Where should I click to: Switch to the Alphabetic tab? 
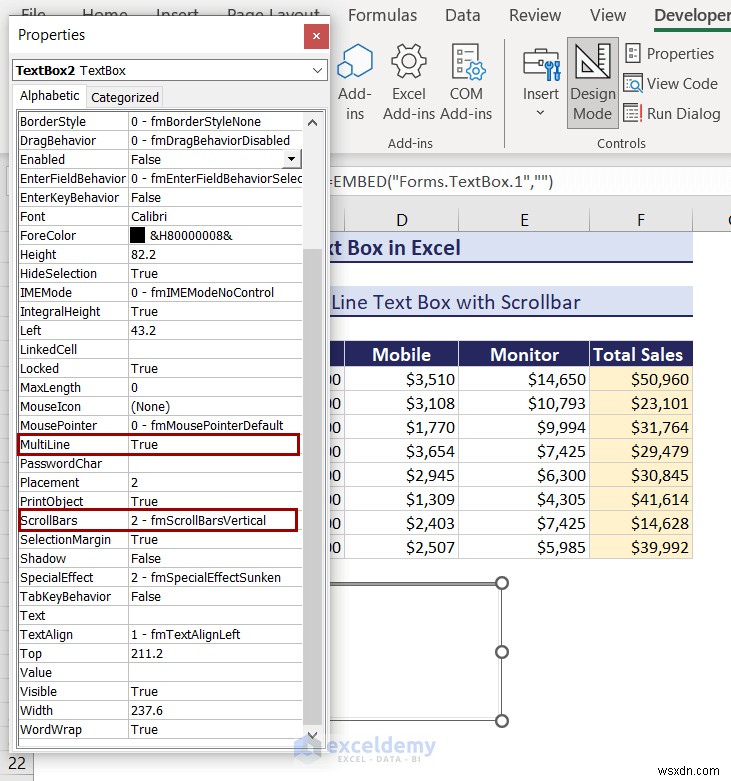point(49,96)
